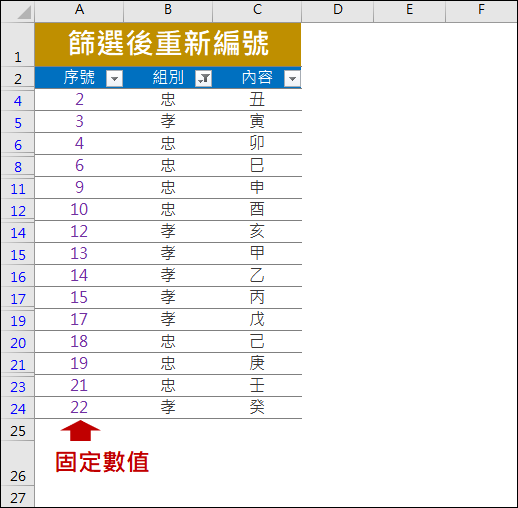Select row 21 header
Screen dimensions: 518x508
[18, 364]
